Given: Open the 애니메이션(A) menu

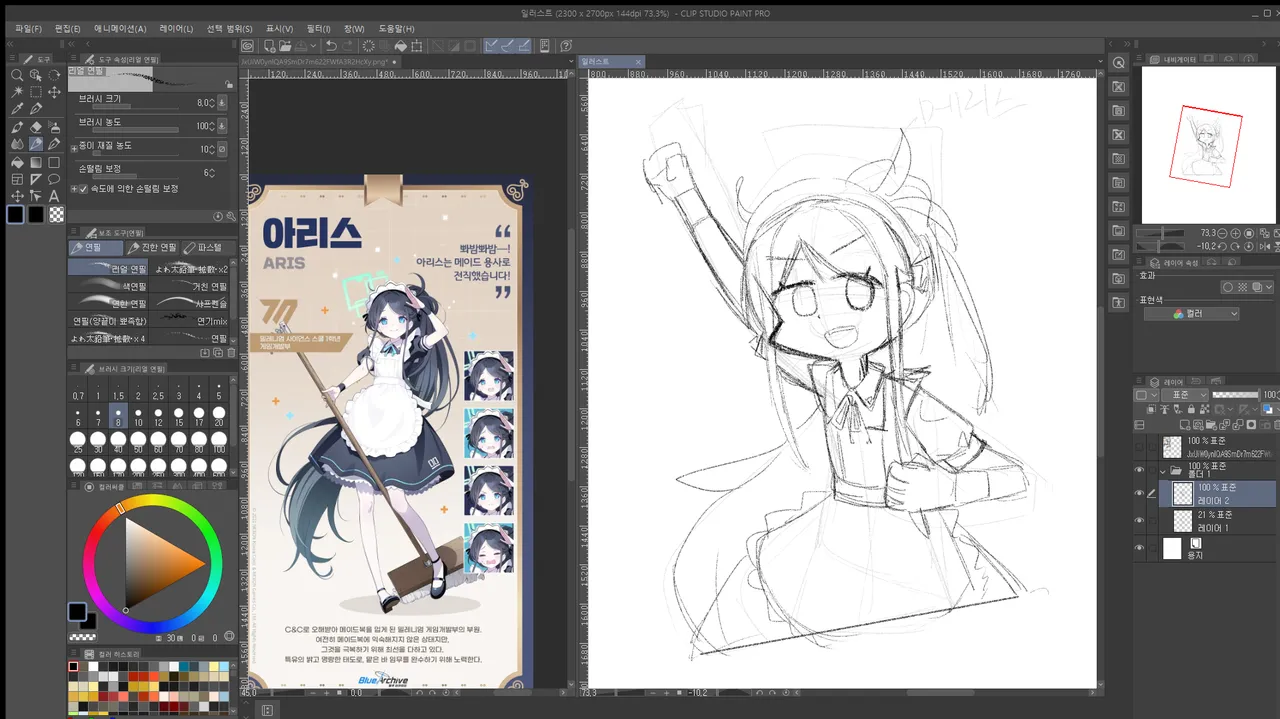Looking at the screenshot, I should 120,29.
